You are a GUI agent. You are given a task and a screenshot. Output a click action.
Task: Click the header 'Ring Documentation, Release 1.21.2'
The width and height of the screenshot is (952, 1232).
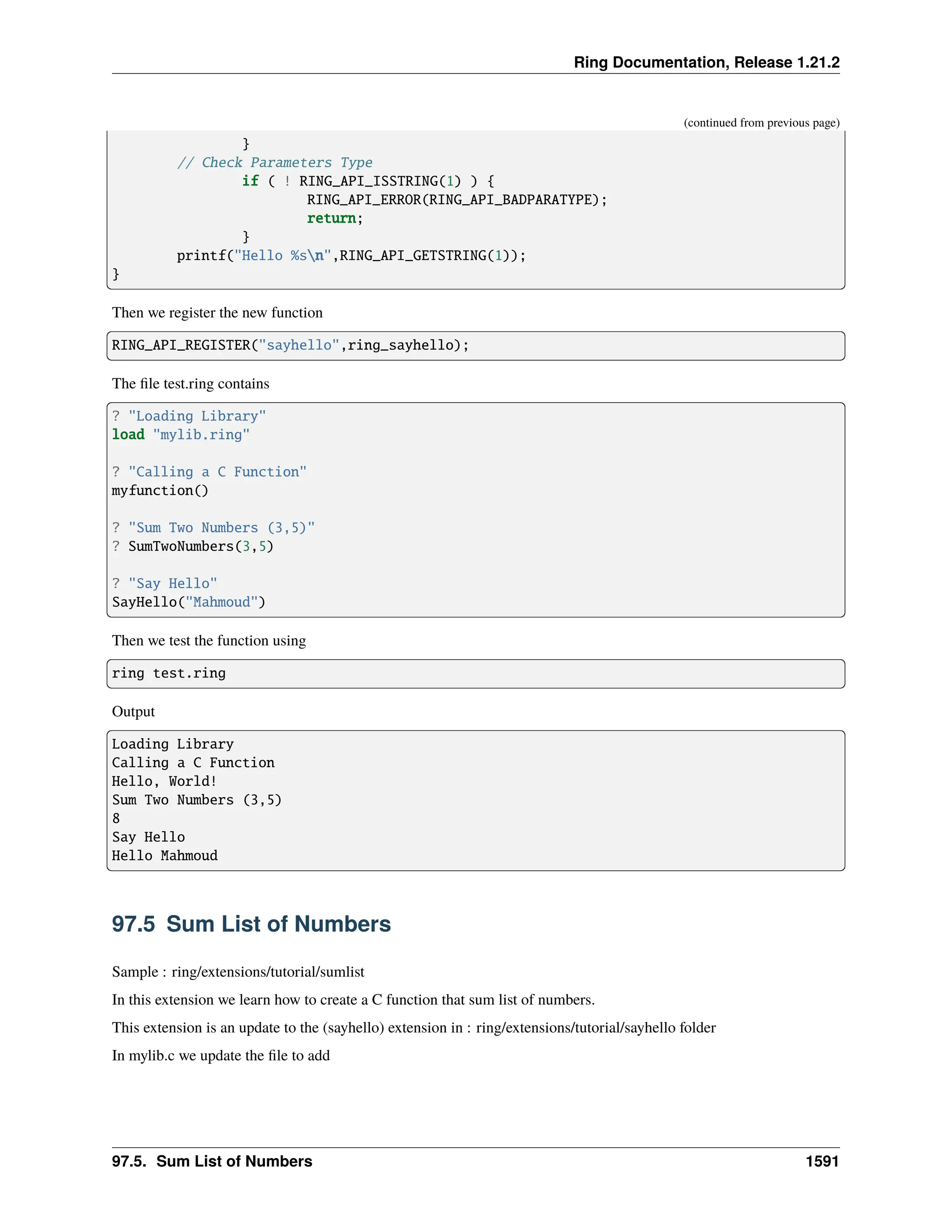coord(706,62)
